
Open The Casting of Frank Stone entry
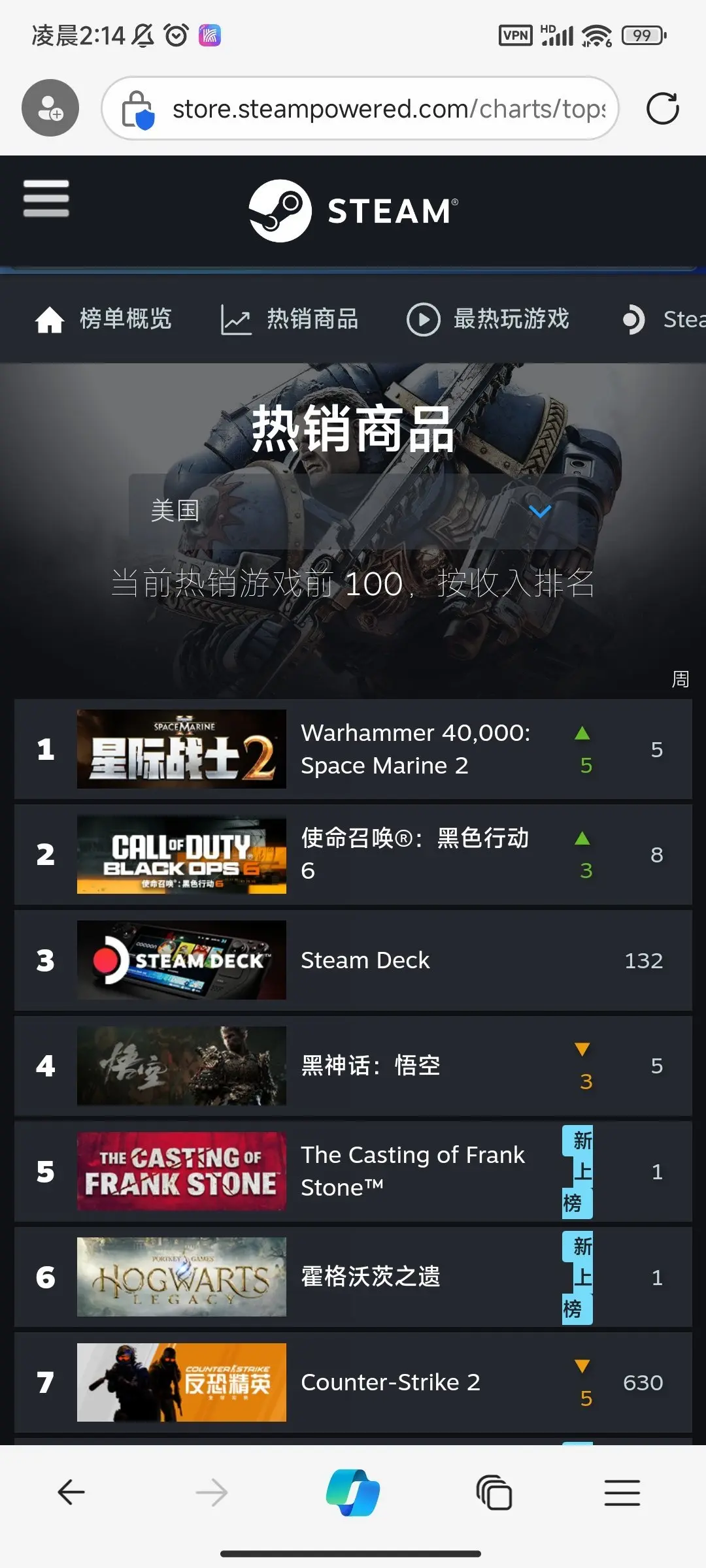353,1171
